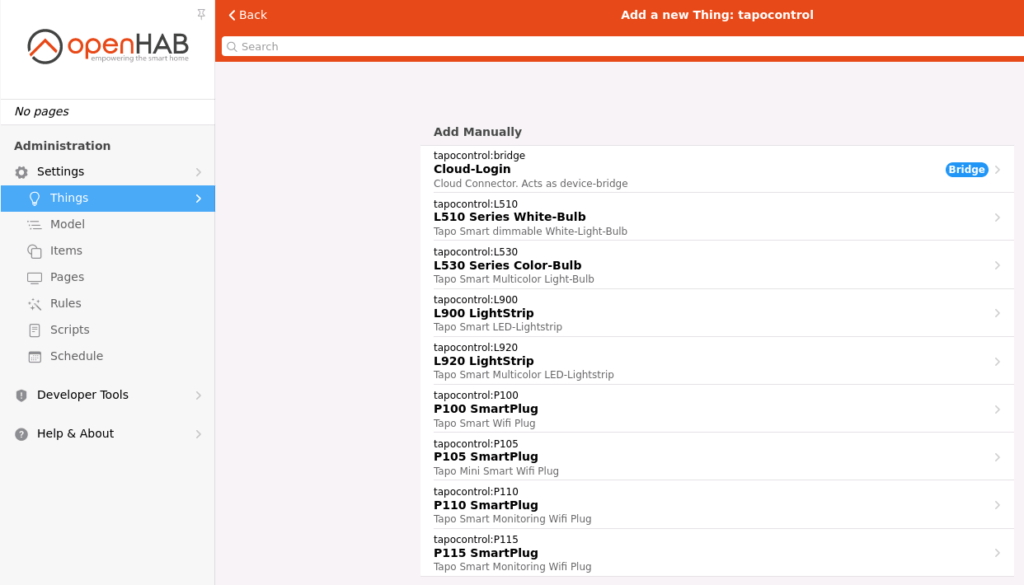Select P115 SmartPlug entry

tap(717, 552)
